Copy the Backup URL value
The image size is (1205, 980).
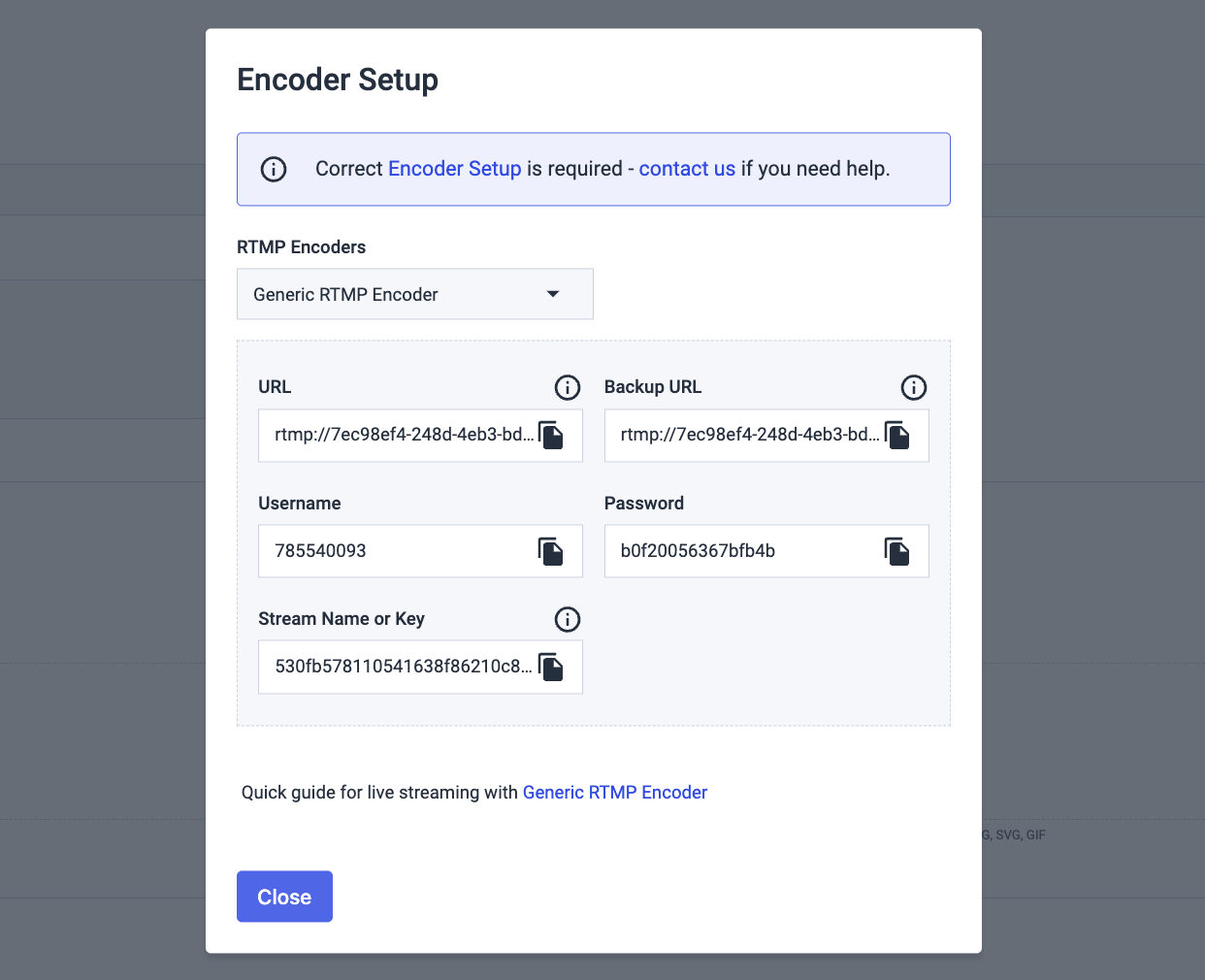point(897,436)
